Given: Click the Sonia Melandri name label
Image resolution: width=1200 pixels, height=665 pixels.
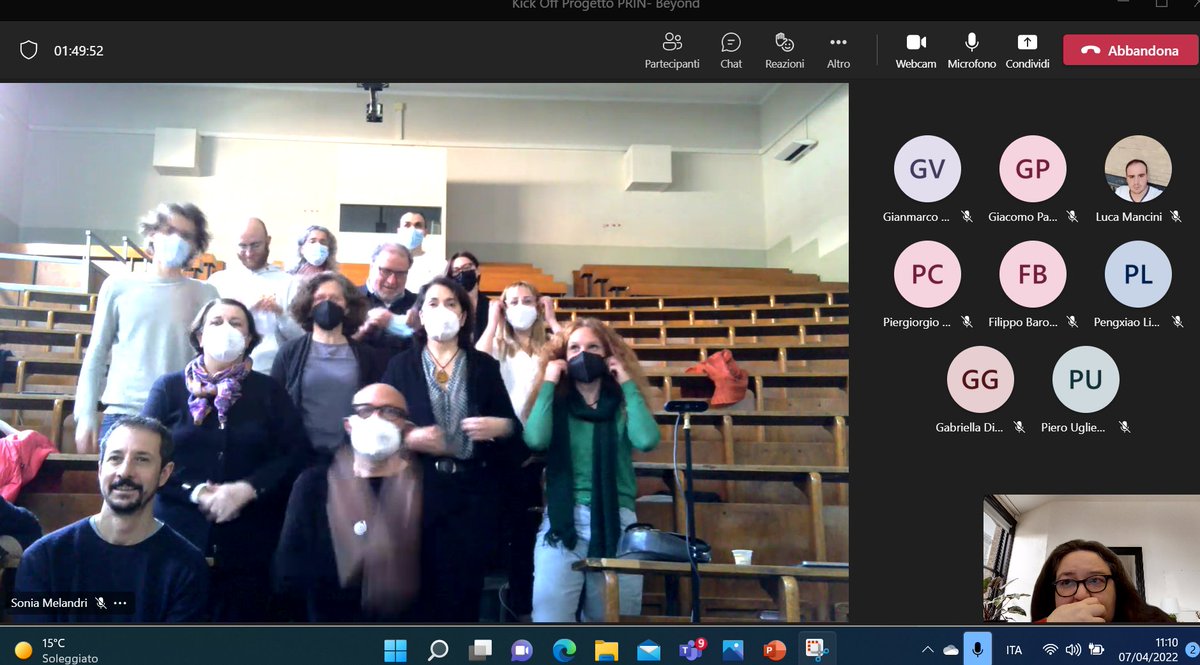Looking at the screenshot, I should (50, 603).
